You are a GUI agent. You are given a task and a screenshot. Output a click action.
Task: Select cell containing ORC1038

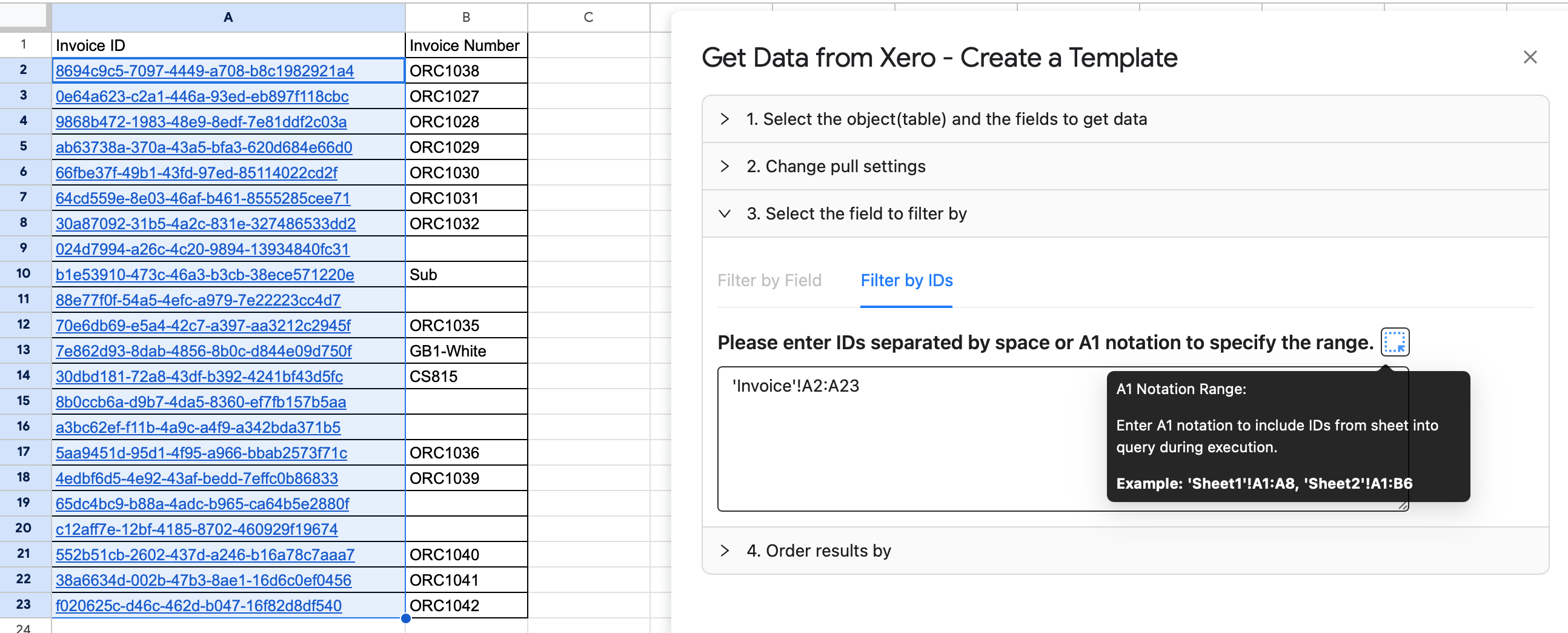pos(467,71)
